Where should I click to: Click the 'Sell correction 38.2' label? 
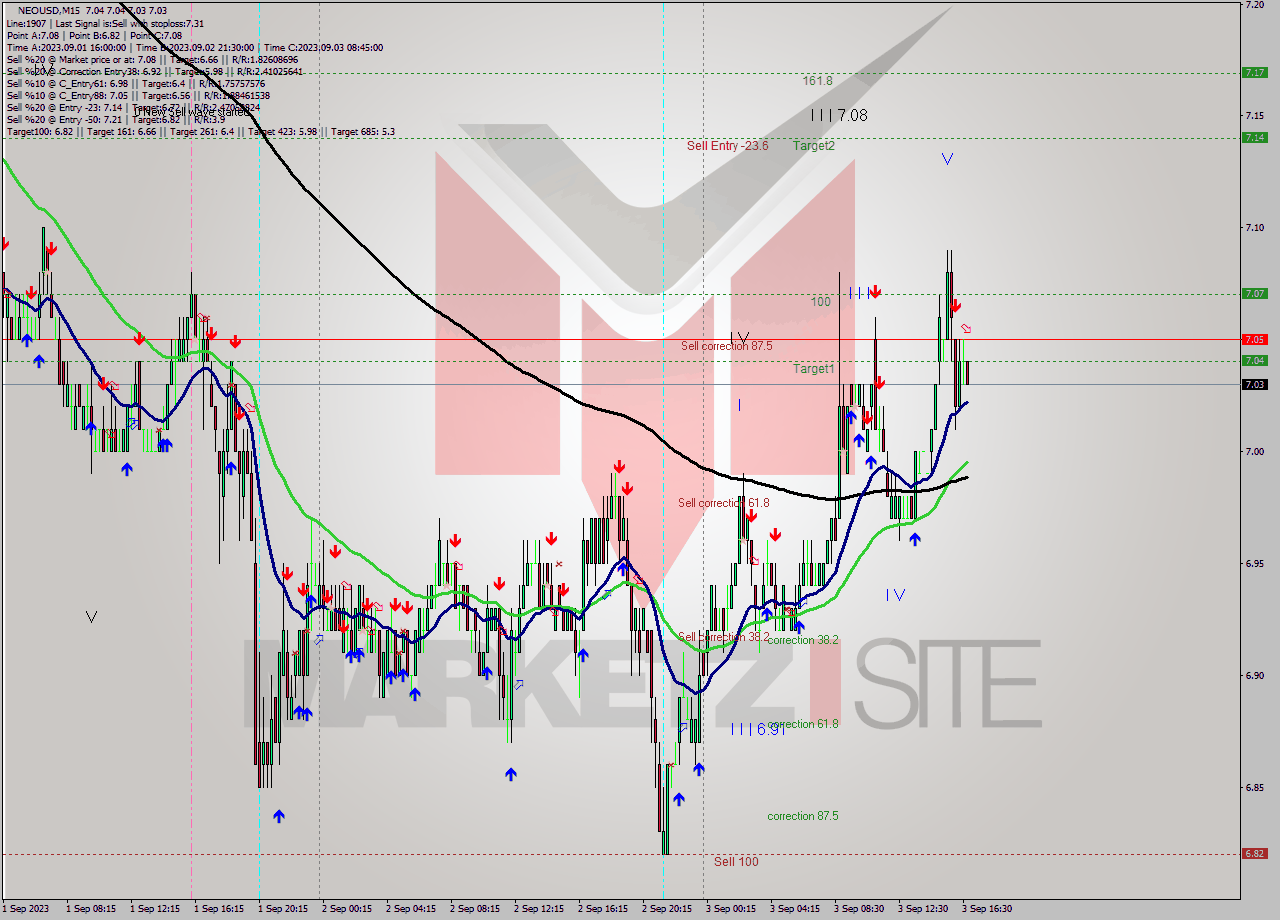pyautogui.click(x=724, y=636)
